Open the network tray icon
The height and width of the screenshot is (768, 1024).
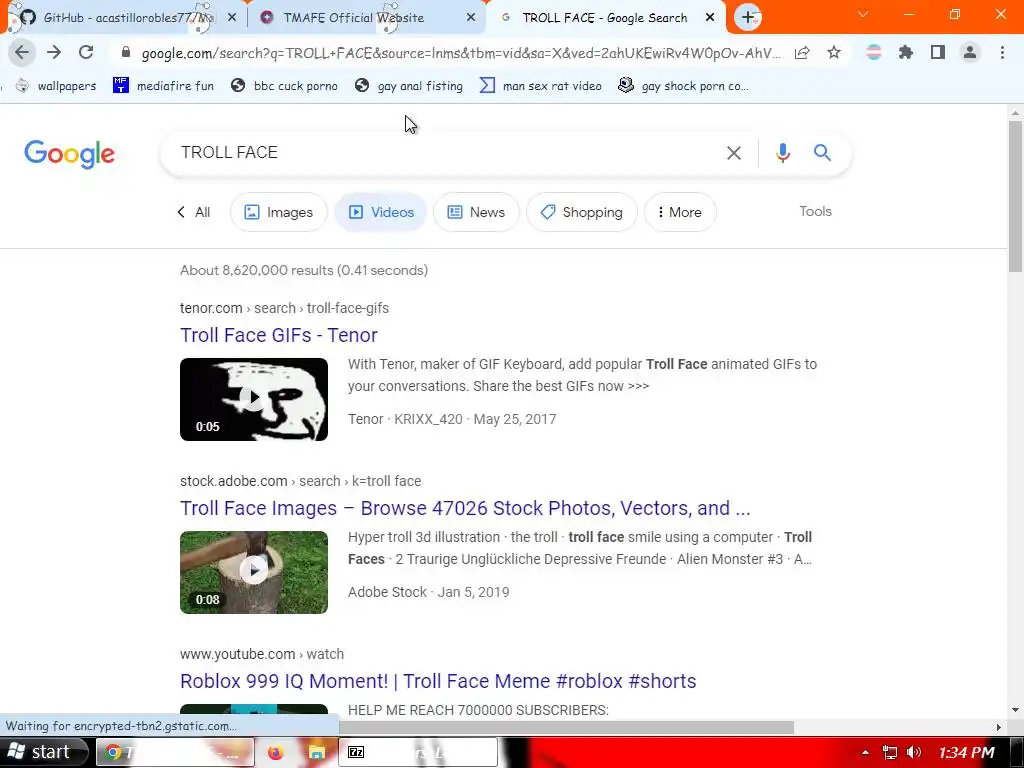point(889,753)
